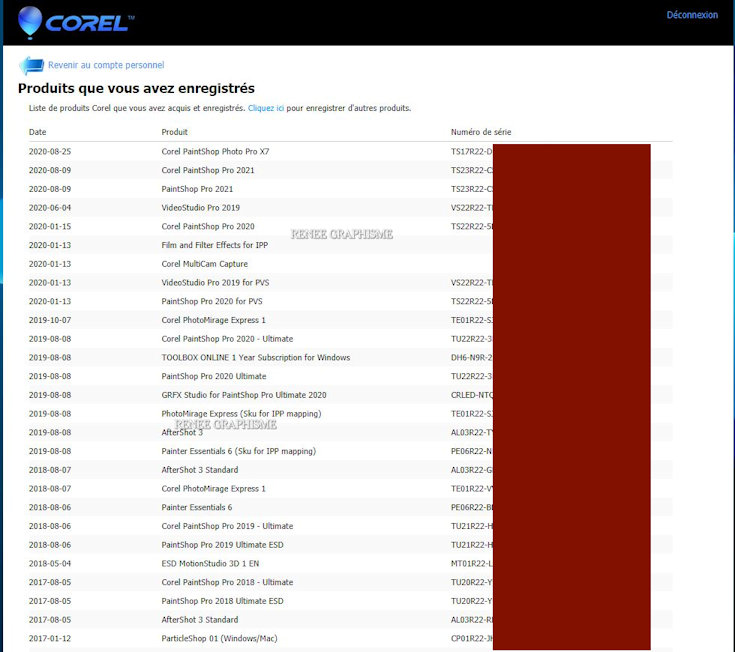
Task: Click TOOLBOX ONLINE 1 Year Subscription row
Action: [350, 358]
